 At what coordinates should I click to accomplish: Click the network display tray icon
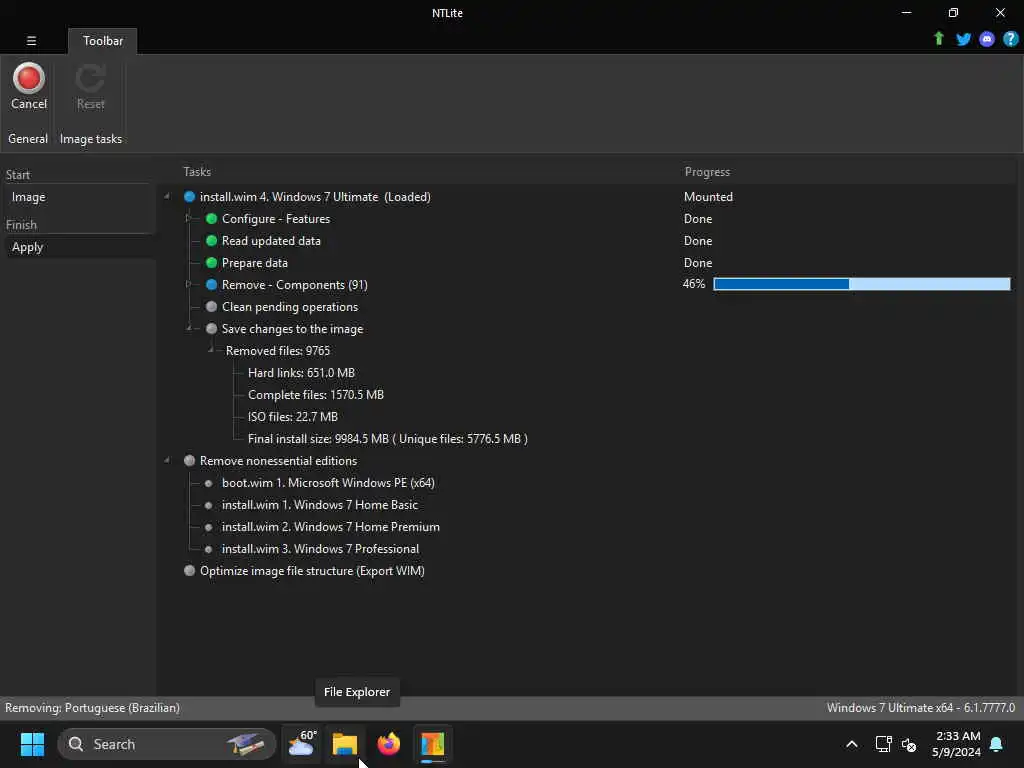pos(883,744)
